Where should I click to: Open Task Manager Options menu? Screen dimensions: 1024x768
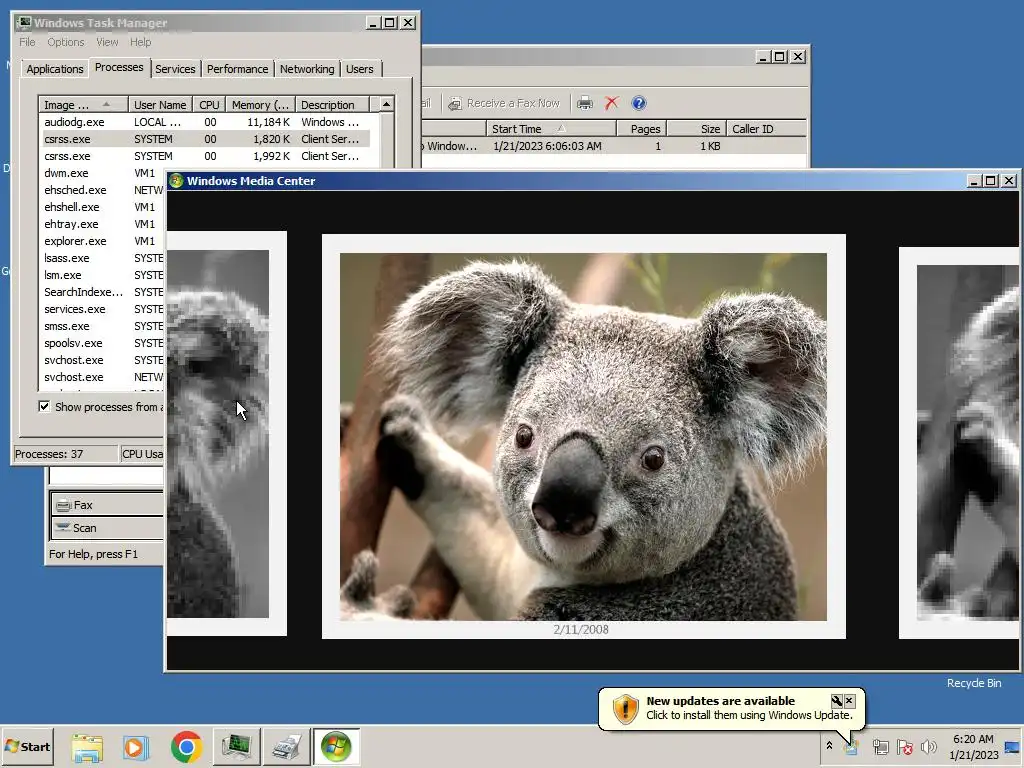point(65,42)
